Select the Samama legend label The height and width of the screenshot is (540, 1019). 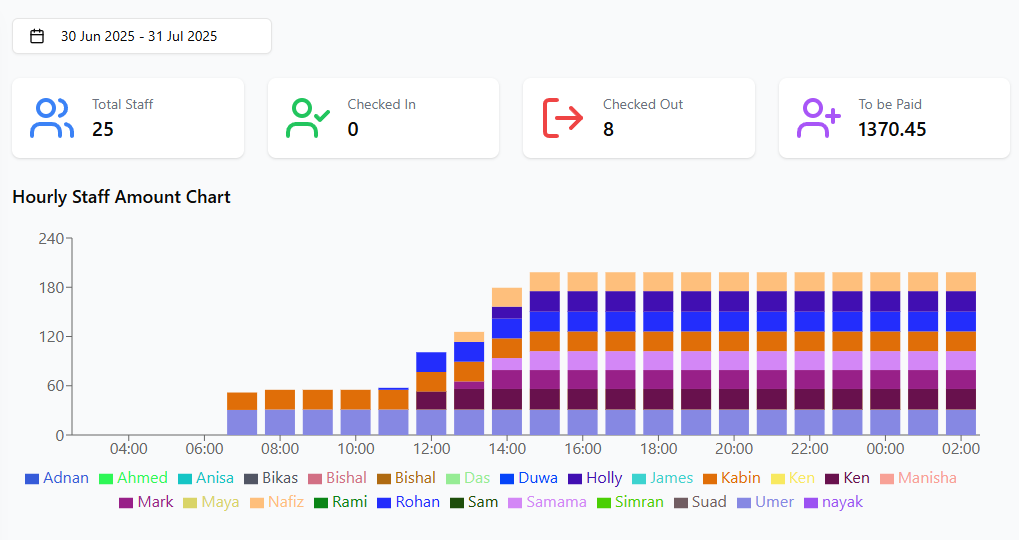click(556, 502)
